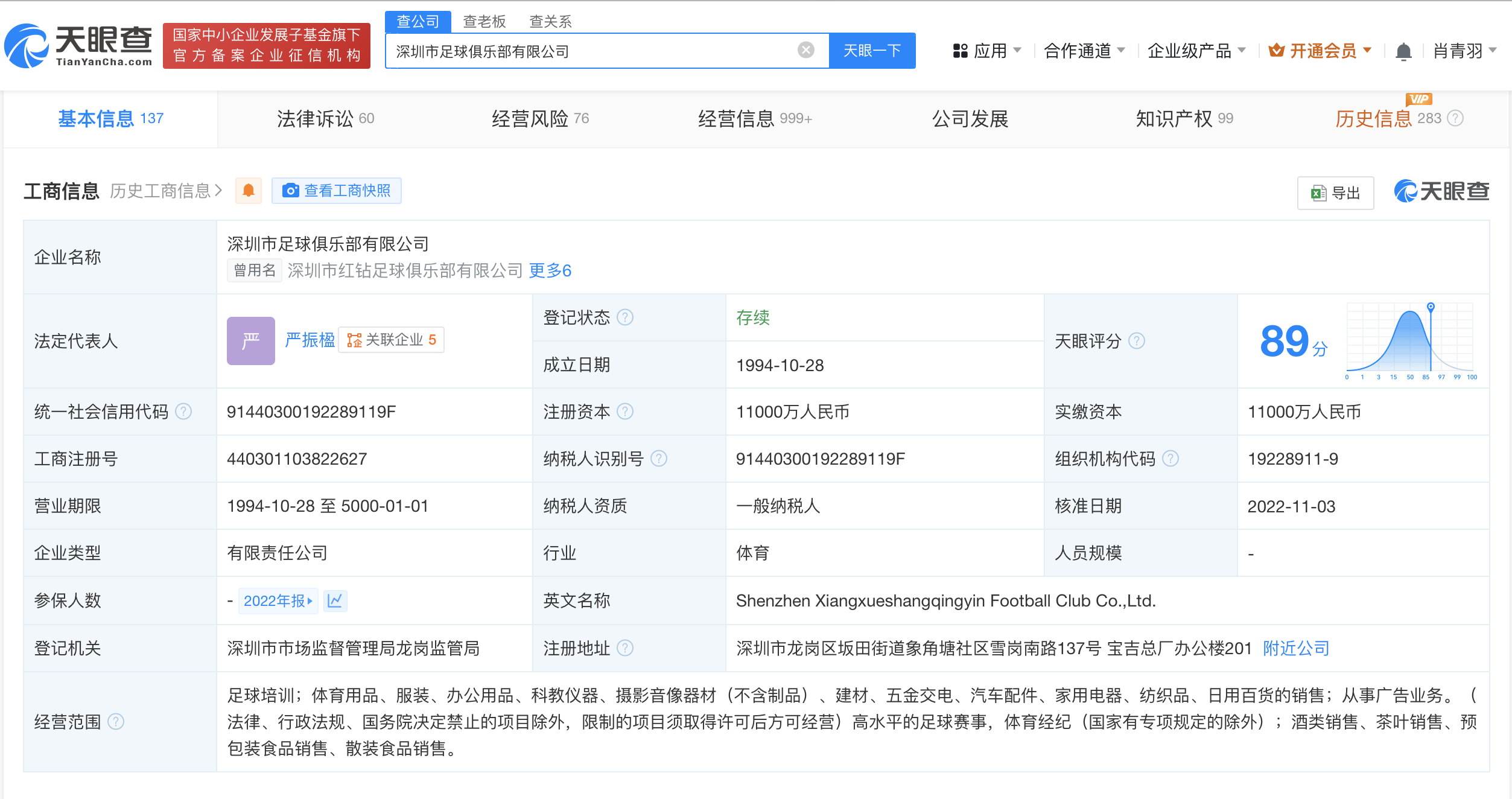Open the 基本信息 tab
The height and width of the screenshot is (799, 1512).
[x=110, y=118]
